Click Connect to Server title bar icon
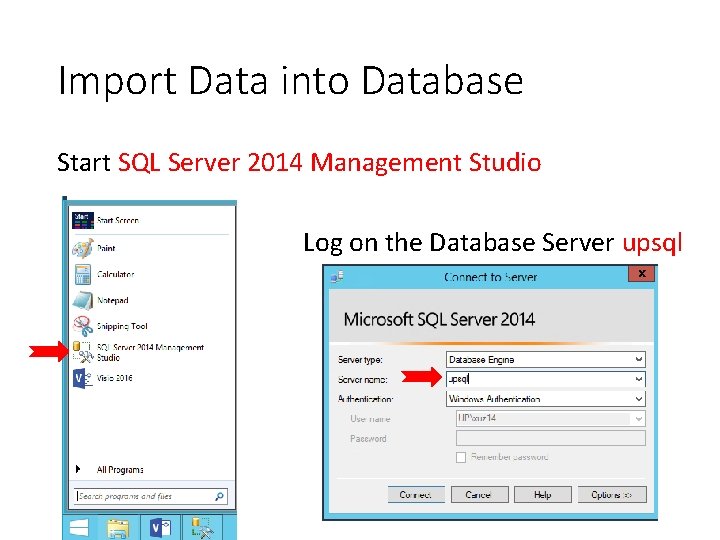The image size is (720, 540). click(x=337, y=277)
